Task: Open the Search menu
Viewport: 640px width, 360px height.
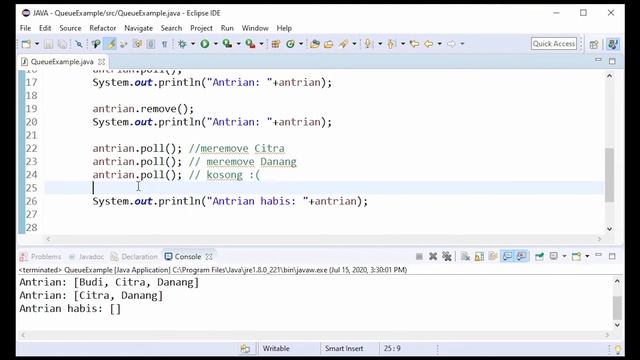Action: pyautogui.click(x=171, y=28)
